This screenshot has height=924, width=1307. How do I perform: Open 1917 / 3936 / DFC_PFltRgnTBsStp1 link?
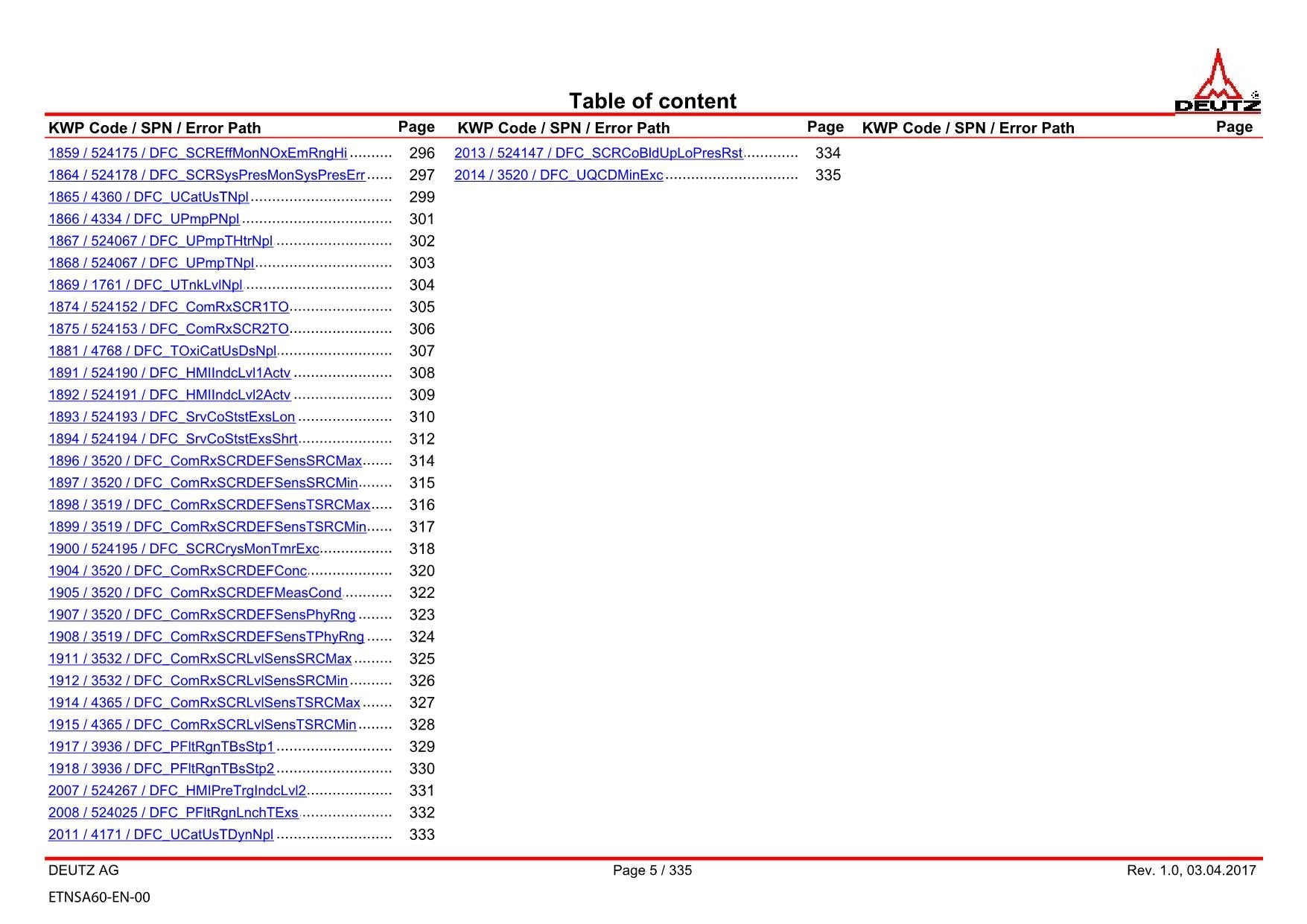pos(161,747)
